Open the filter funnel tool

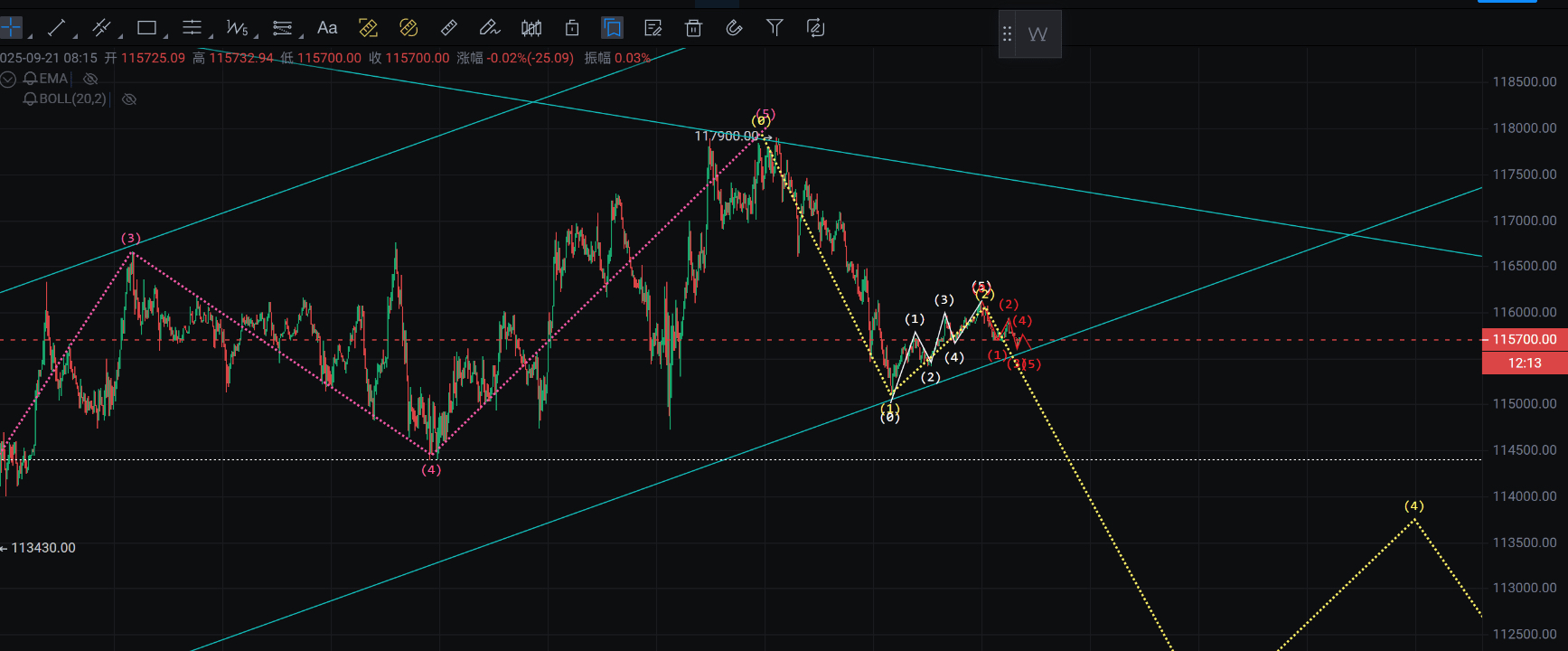(x=775, y=28)
